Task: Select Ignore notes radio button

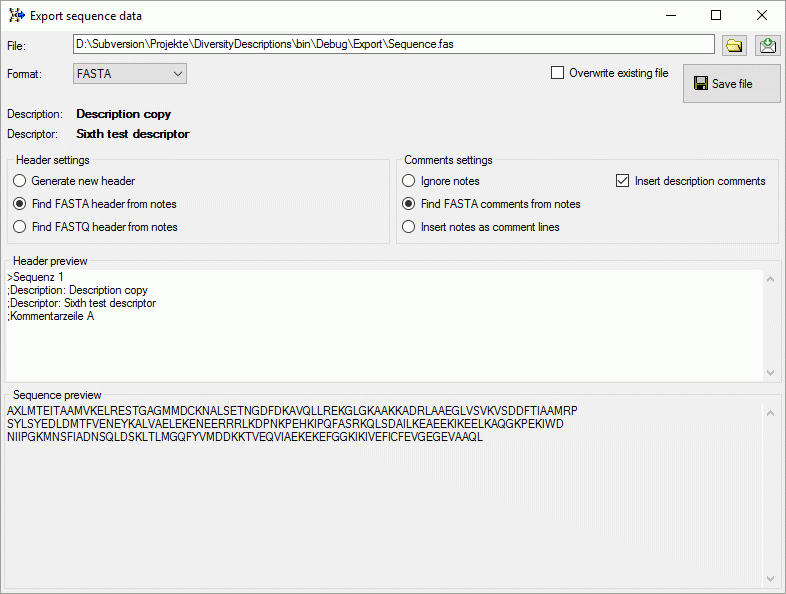Action: coord(409,181)
